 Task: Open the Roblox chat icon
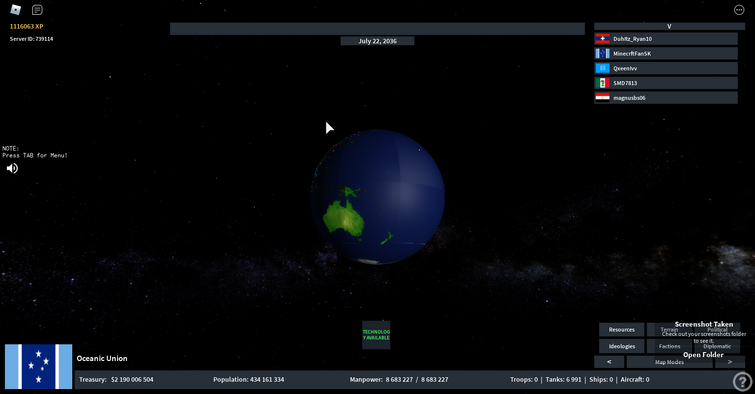[37, 10]
